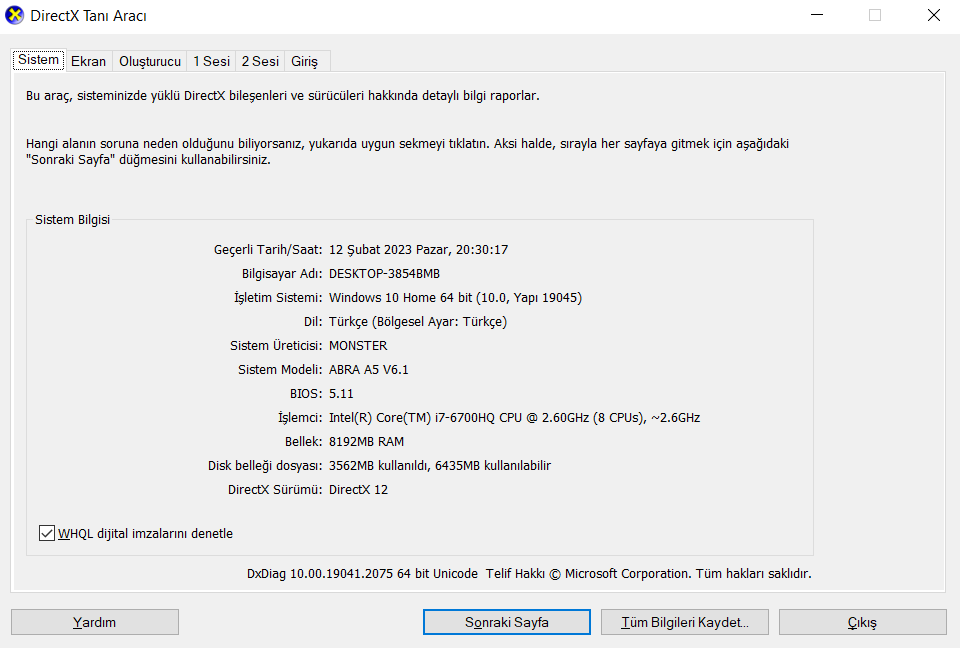
Task: Click the İşletim Sistemi label
Action: point(278,298)
